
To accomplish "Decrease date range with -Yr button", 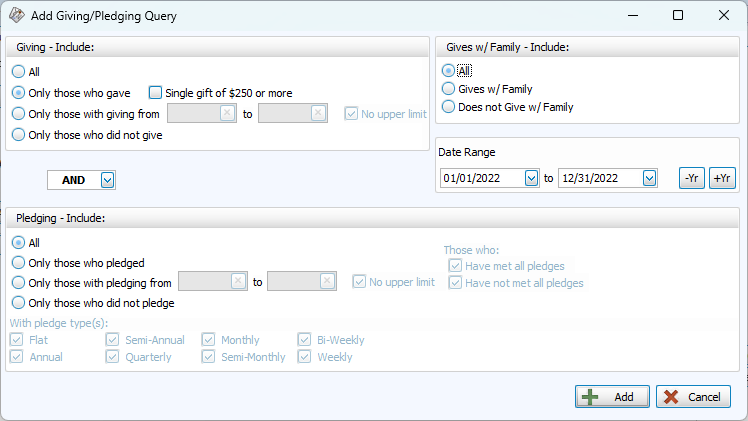I will (x=691, y=178).
